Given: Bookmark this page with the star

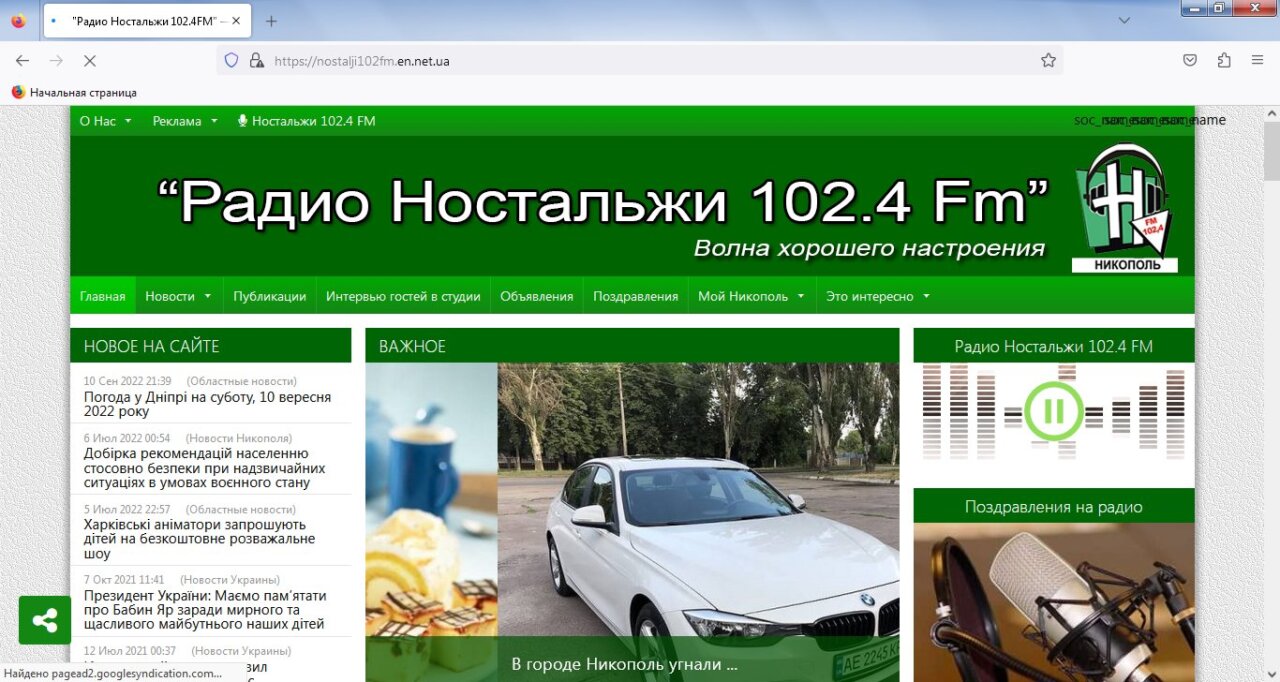Looking at the screenshot, I should point(1048,61).
